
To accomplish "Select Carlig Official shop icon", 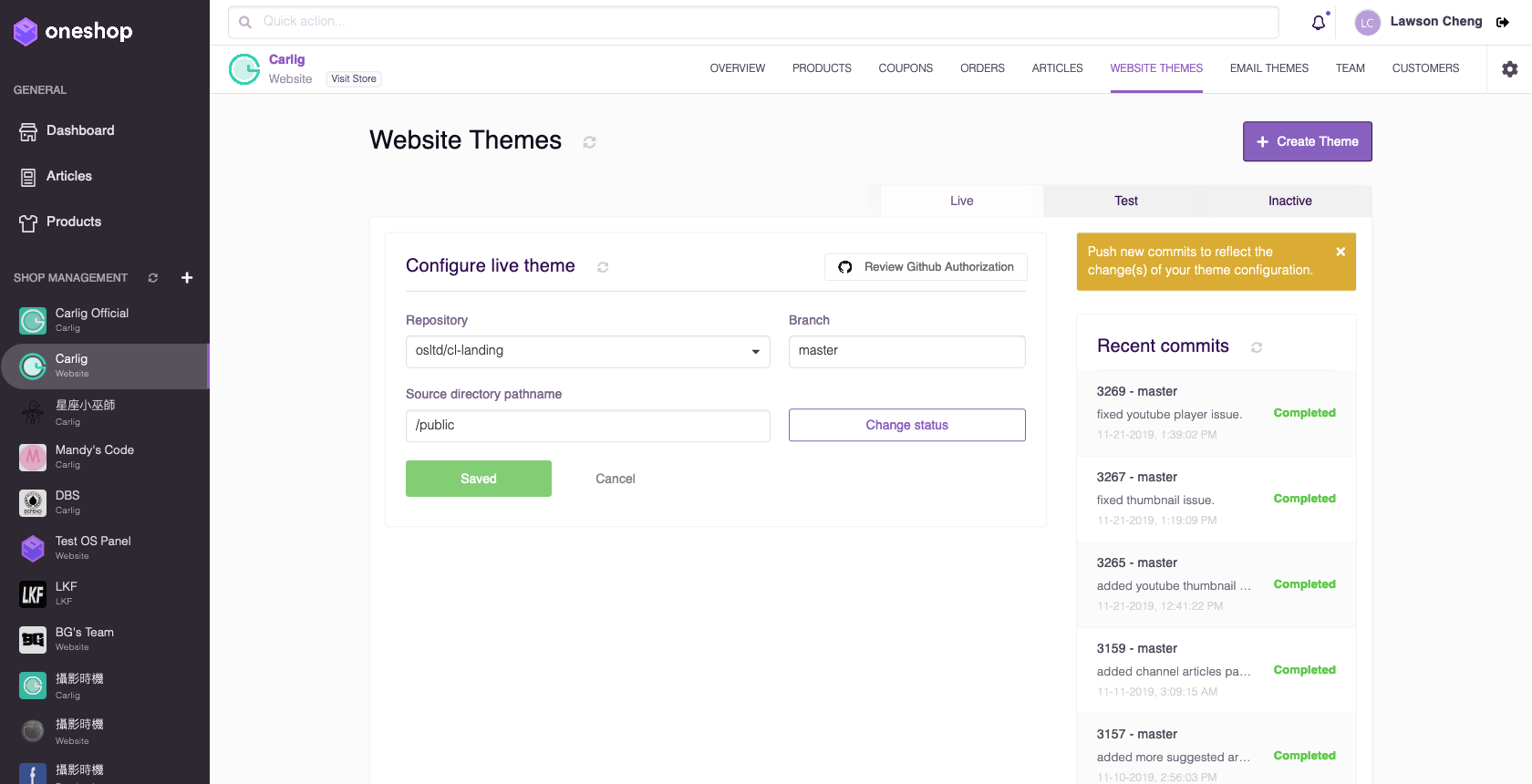I will coord(33,321).
